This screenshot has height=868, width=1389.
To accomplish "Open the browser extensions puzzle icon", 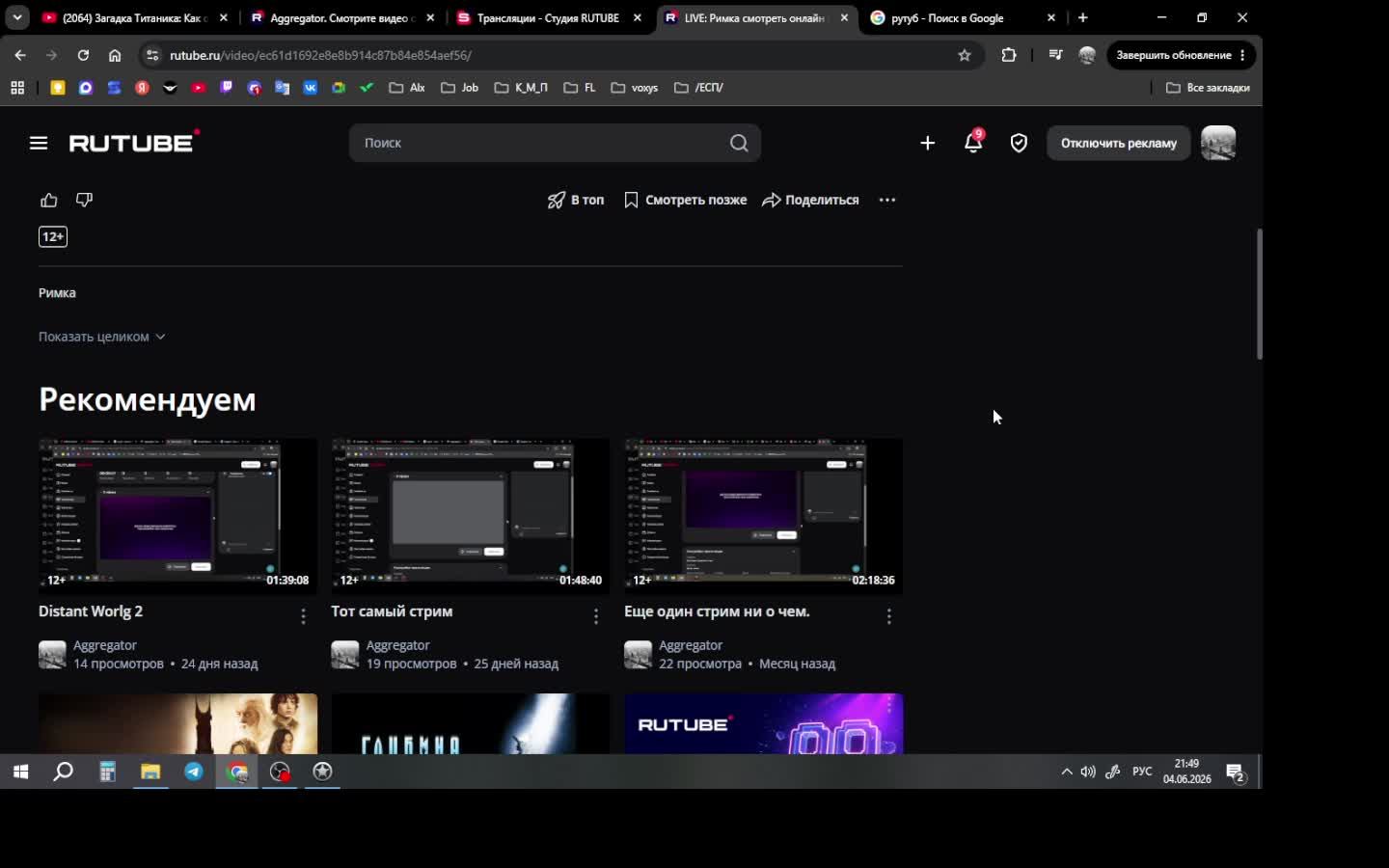I will (1009, 55).
